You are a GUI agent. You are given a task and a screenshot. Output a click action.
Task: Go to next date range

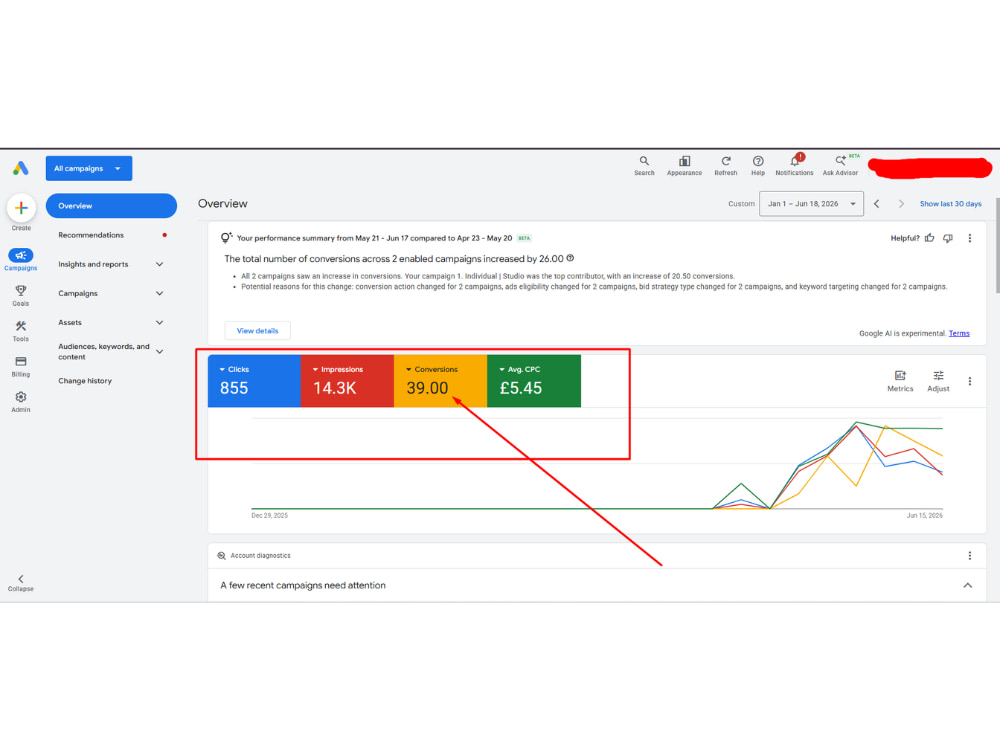[x=901, y=204]
